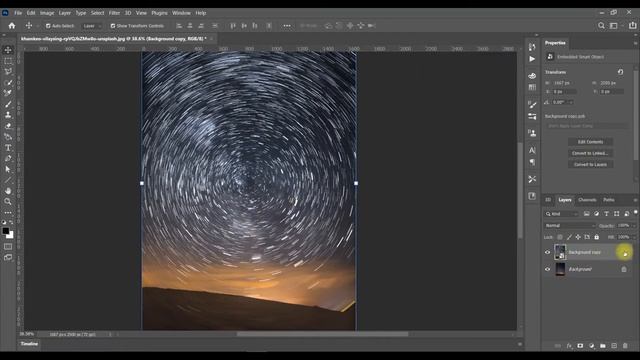Select the Eyedropper tool
The height and width of the screenshot is (360, 640).
coord(8,93)
